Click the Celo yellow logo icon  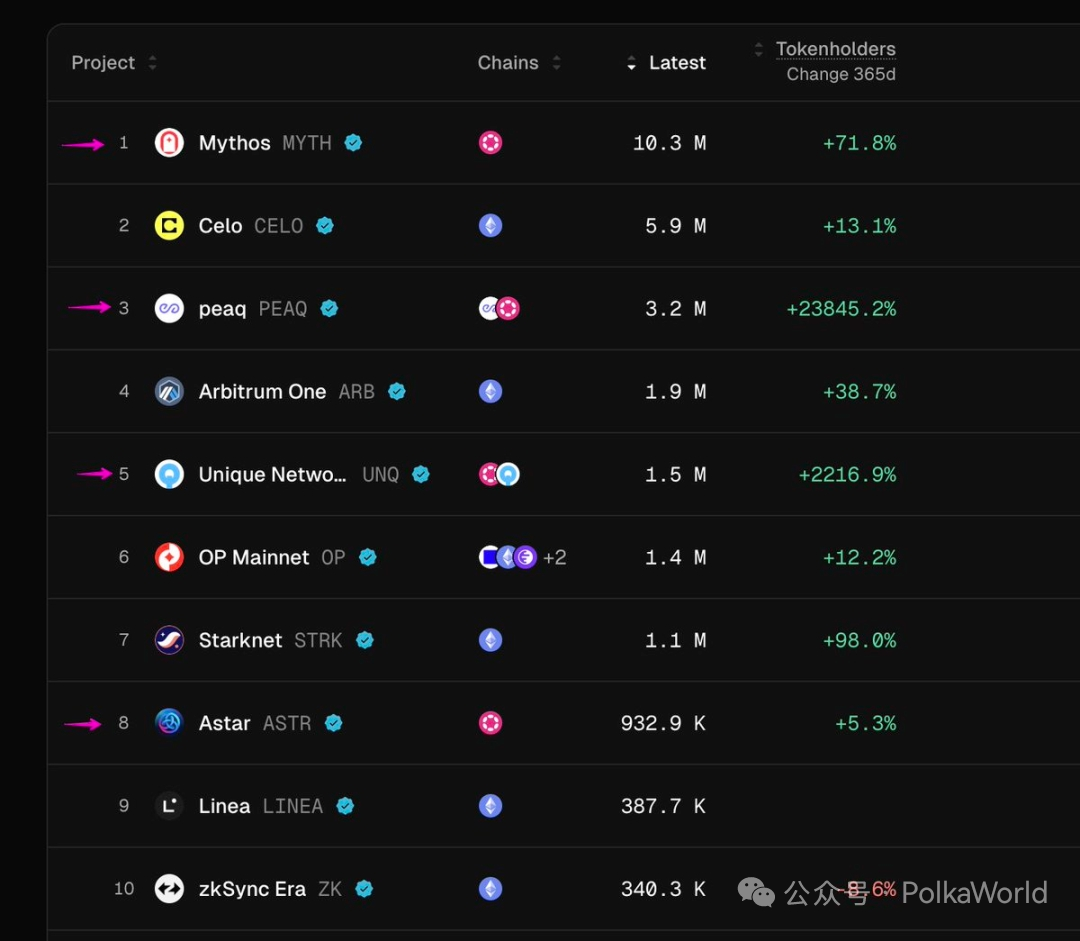169,226
